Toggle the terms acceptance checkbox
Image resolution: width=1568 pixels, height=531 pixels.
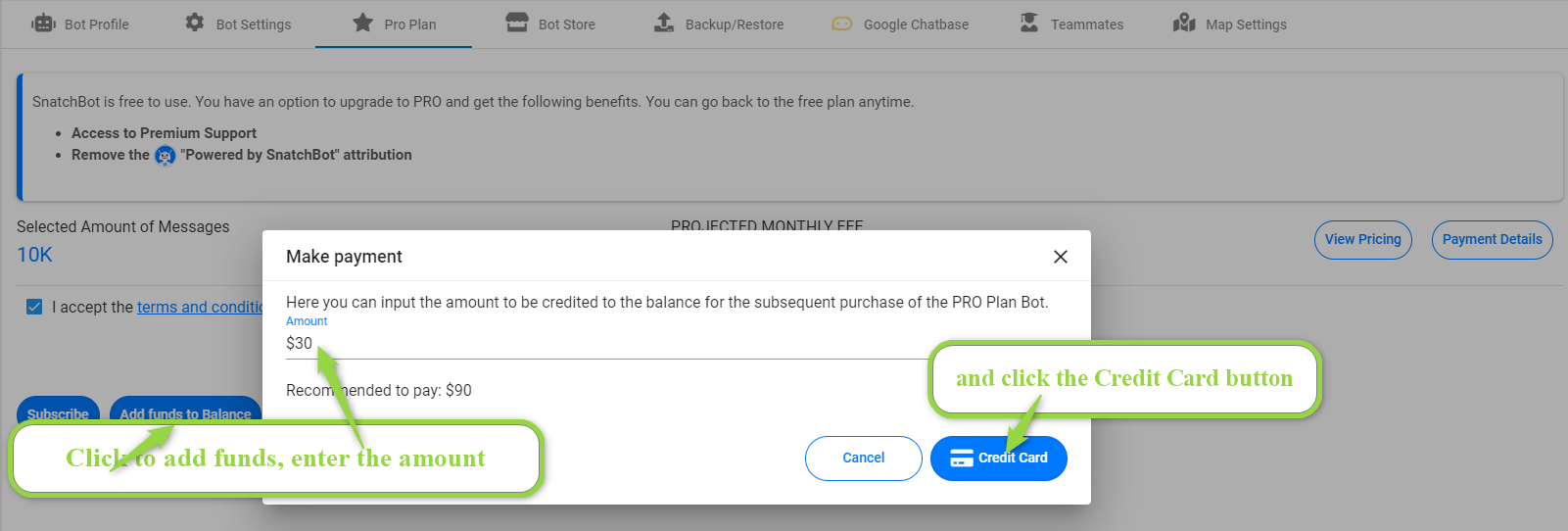tap(34, 307)
